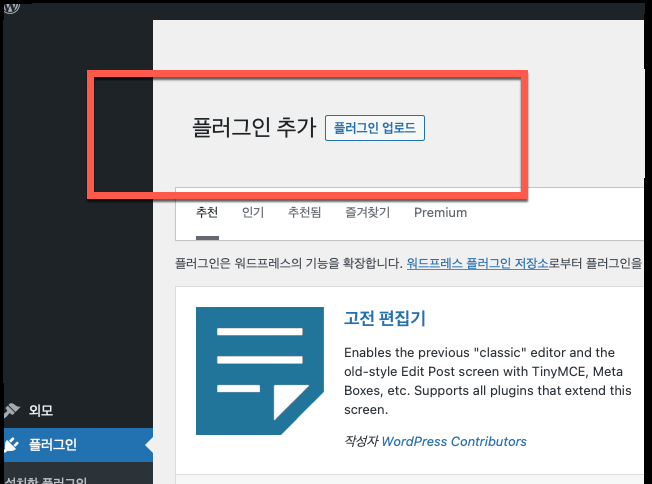Click the 플러그인 추가 page heading
Image resolution: width=652 pixels, height=484 pixels.
(254, 127)
